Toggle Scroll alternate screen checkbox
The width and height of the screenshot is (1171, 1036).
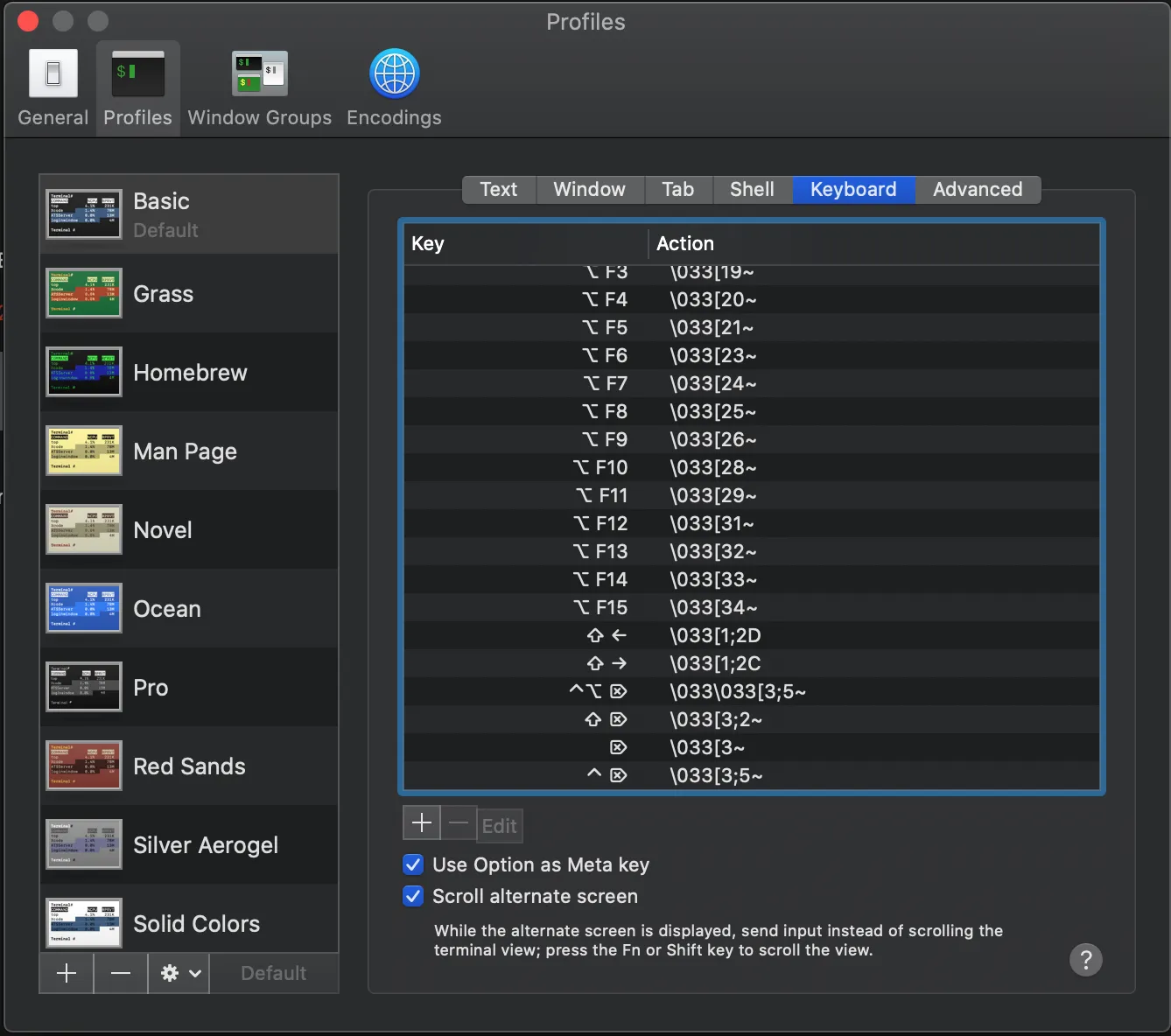tap(413, 896)
